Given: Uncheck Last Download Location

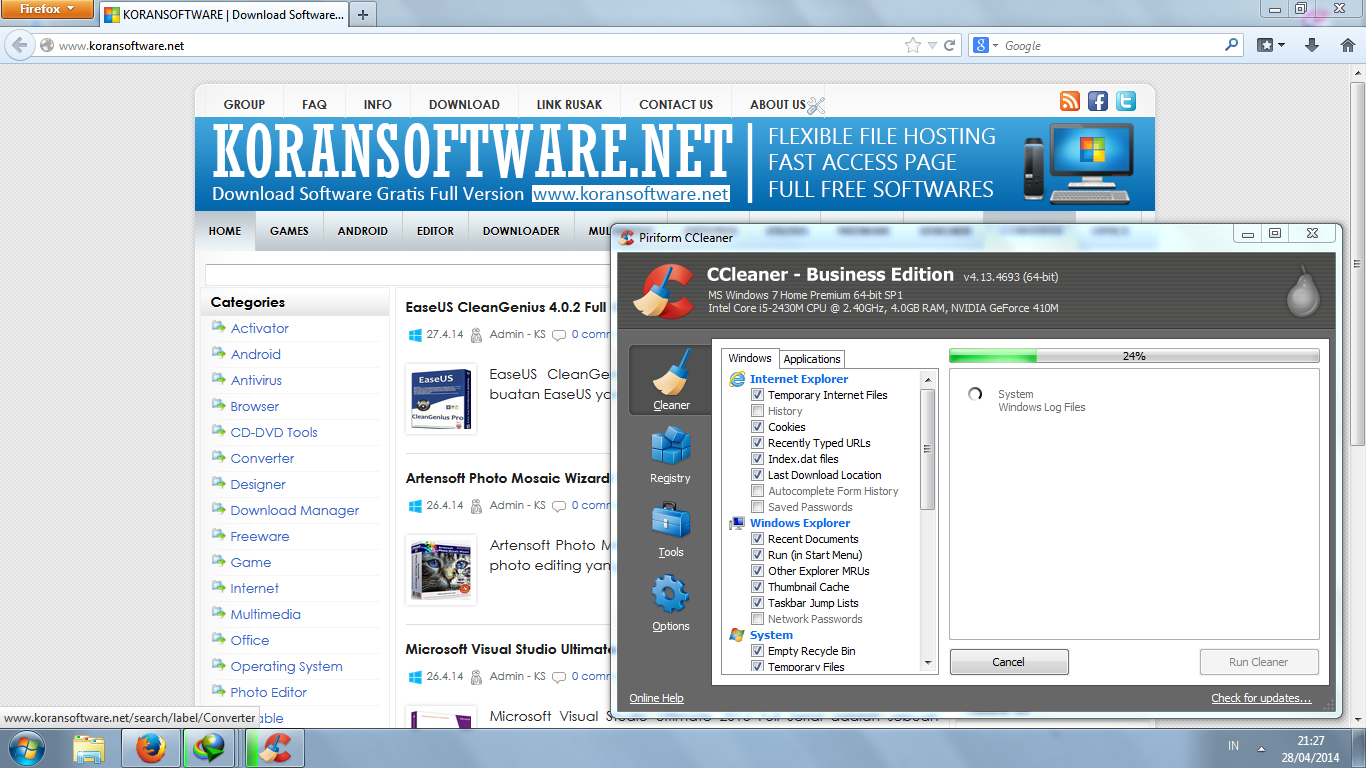Looking at the screenshot, I should pos(758,475).
